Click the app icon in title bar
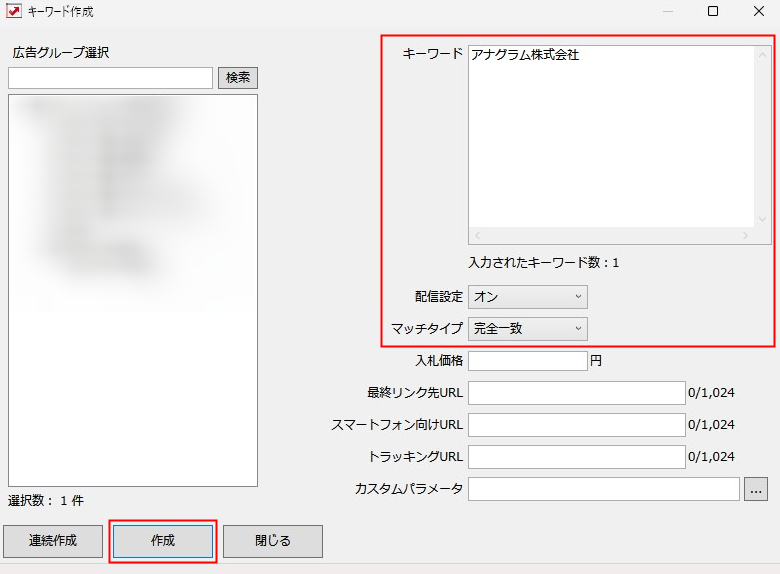 (x=14, y=12)
